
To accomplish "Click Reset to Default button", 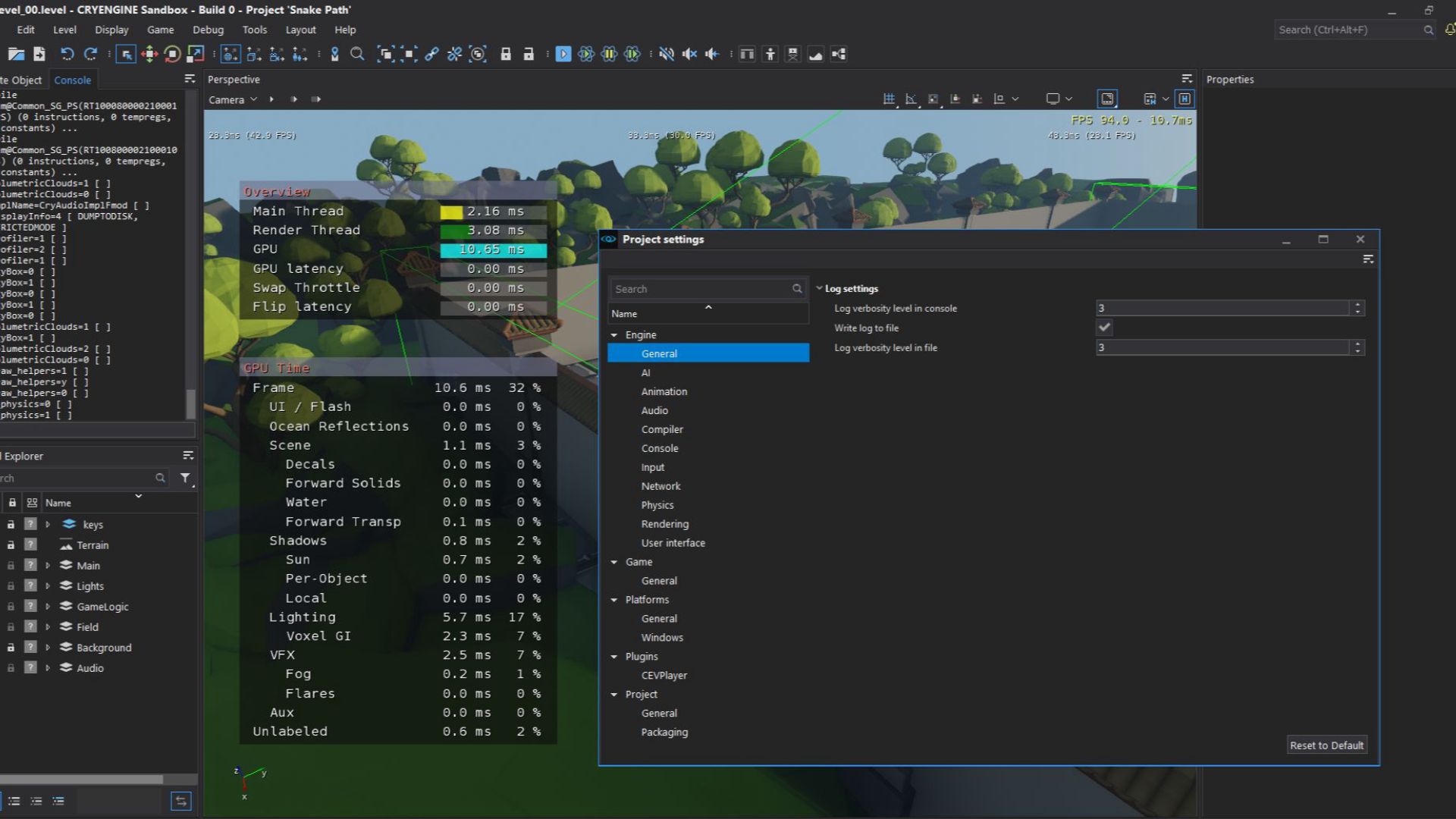I will [x=1326, y=745].
